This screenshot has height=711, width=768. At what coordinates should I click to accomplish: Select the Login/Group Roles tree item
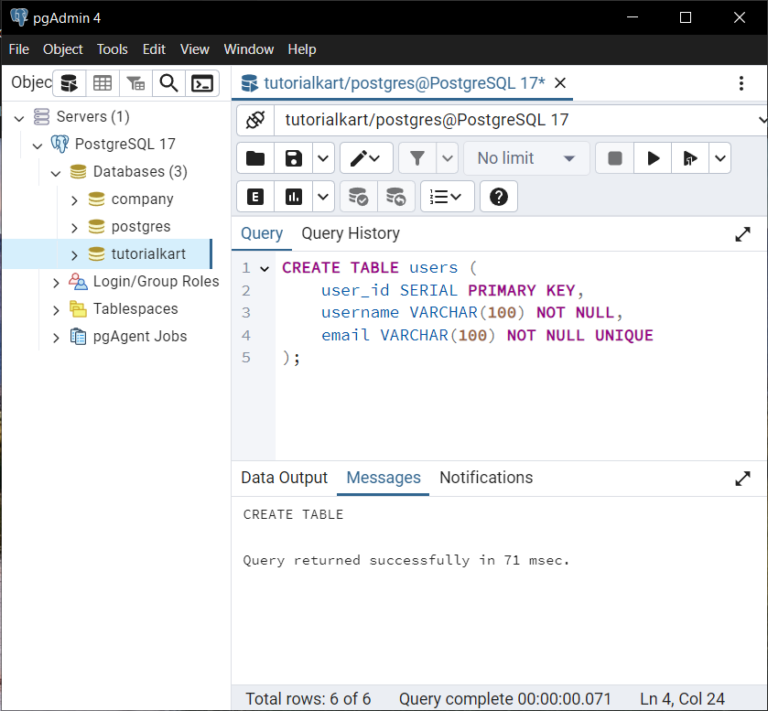click(155, 282)
